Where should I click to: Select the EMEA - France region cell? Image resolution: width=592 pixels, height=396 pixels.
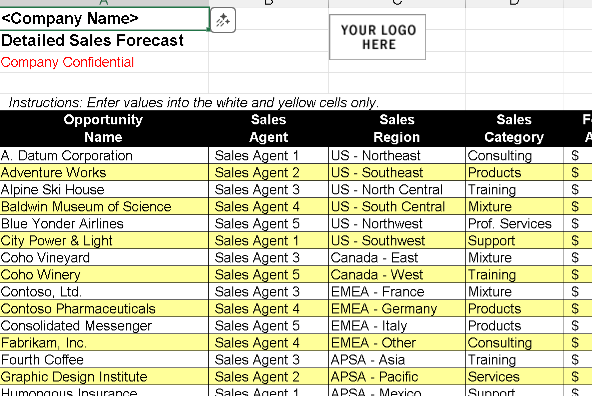click(397, 291)
